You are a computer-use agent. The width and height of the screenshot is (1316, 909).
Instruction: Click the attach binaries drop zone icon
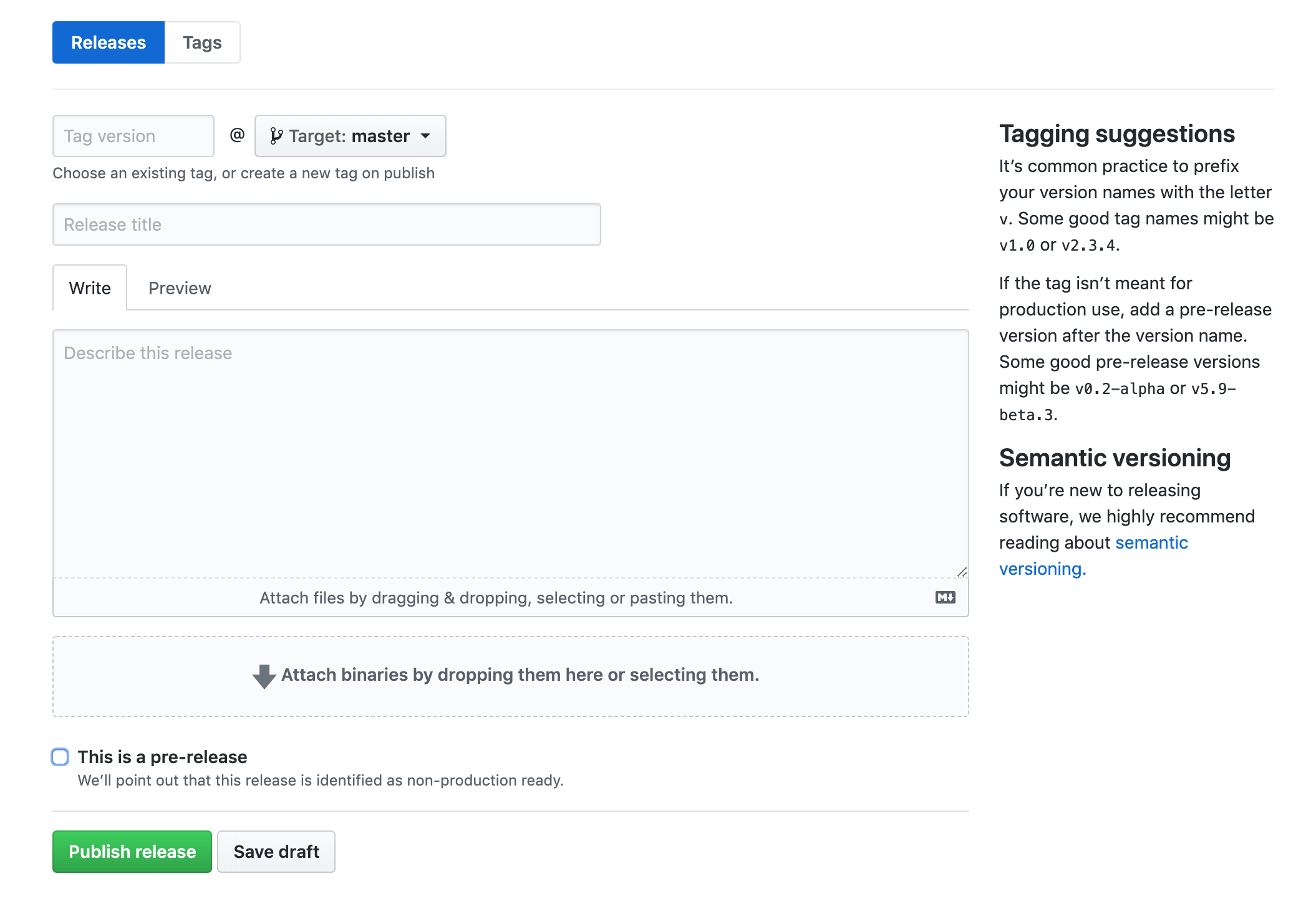pyautogui.click(x=262, y=675)
